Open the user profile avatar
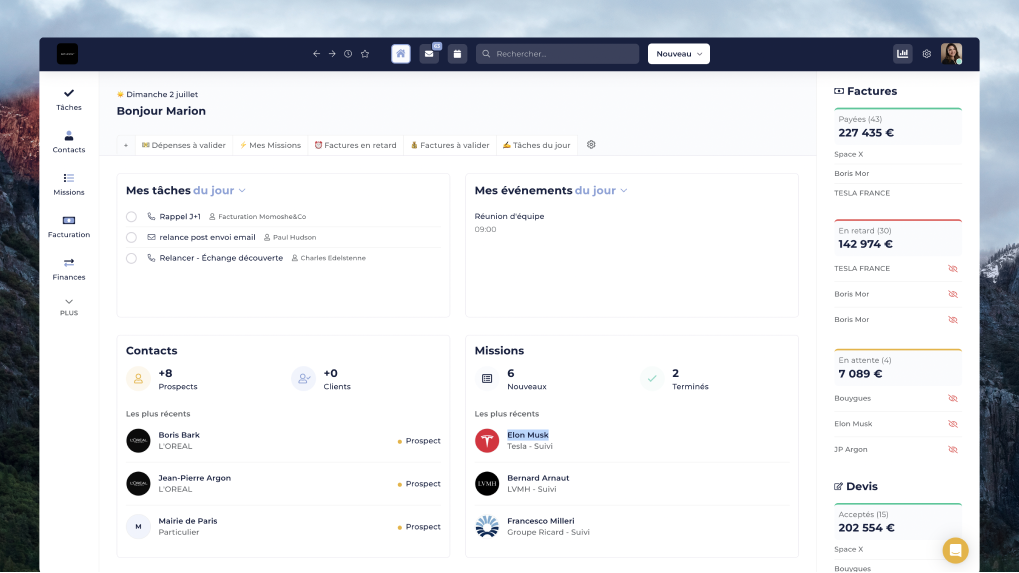 click(951, 54)
